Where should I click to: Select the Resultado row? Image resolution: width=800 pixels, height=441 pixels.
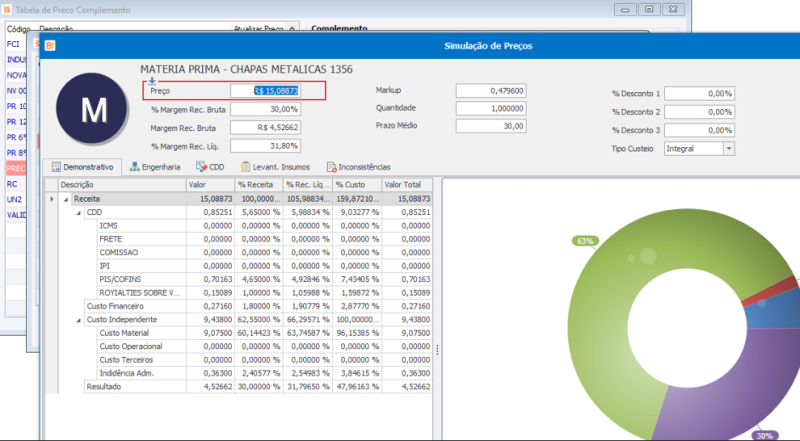(258, 386)
